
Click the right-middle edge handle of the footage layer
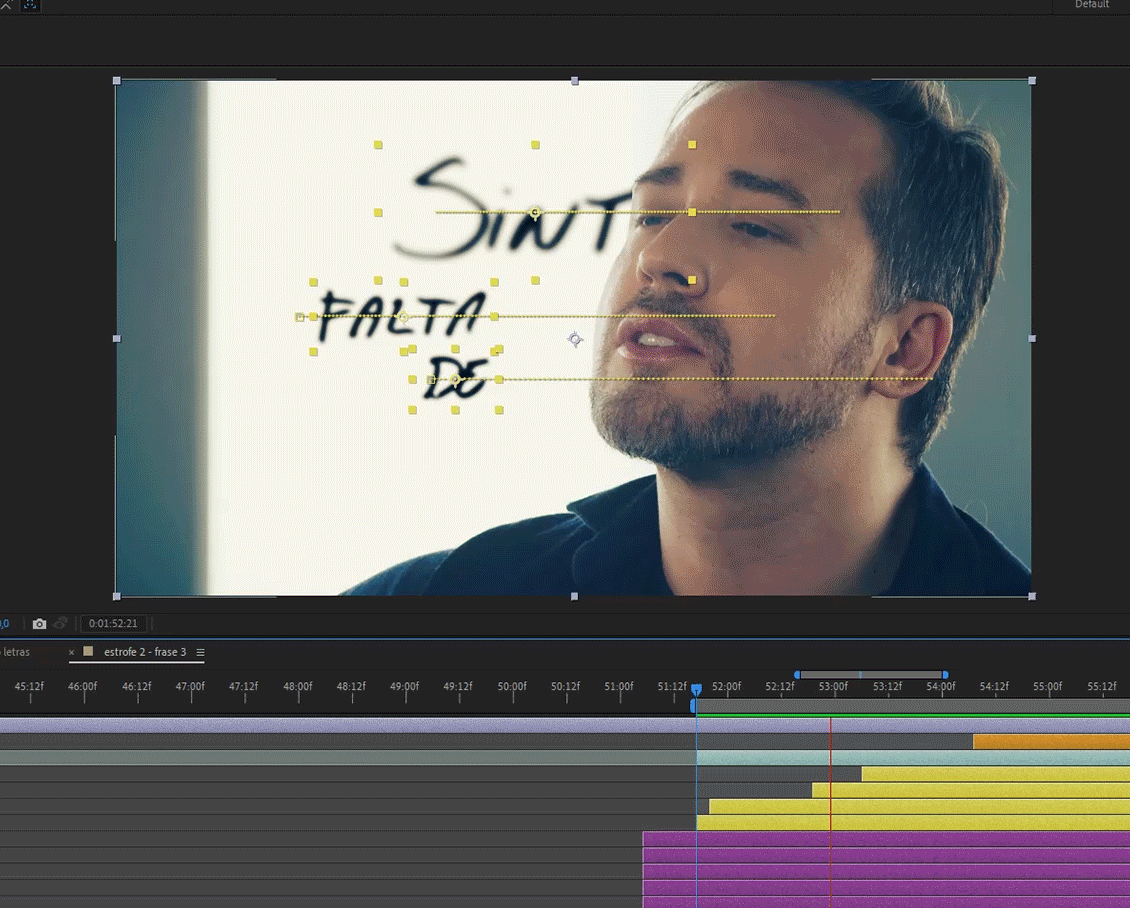[x=1032, y=339]
